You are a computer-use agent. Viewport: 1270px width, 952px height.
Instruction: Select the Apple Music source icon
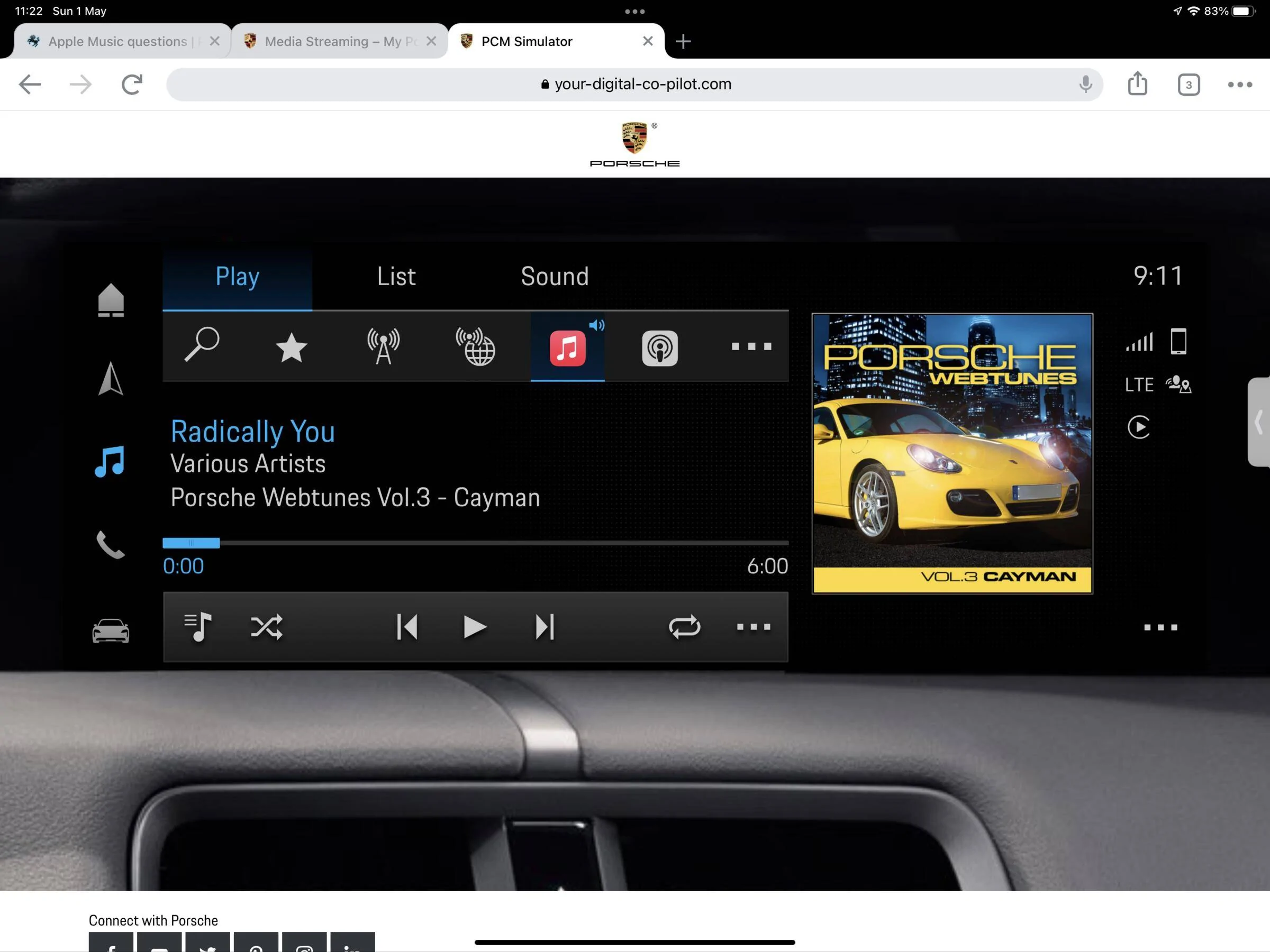pyautogui.click(x=567, y=348)
